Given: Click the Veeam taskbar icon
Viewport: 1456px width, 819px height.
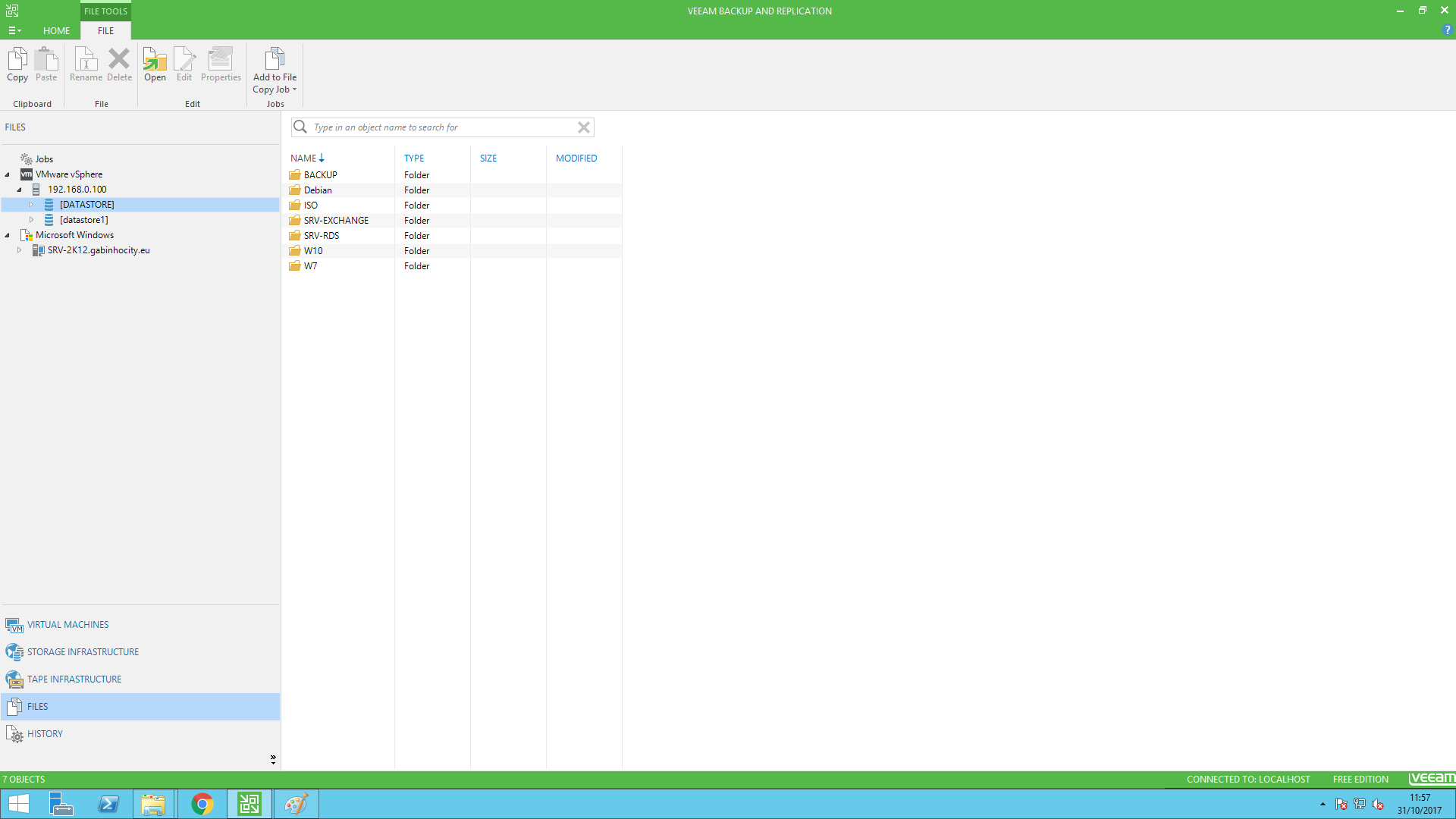Looking at the screenshot, I should 249,804.
